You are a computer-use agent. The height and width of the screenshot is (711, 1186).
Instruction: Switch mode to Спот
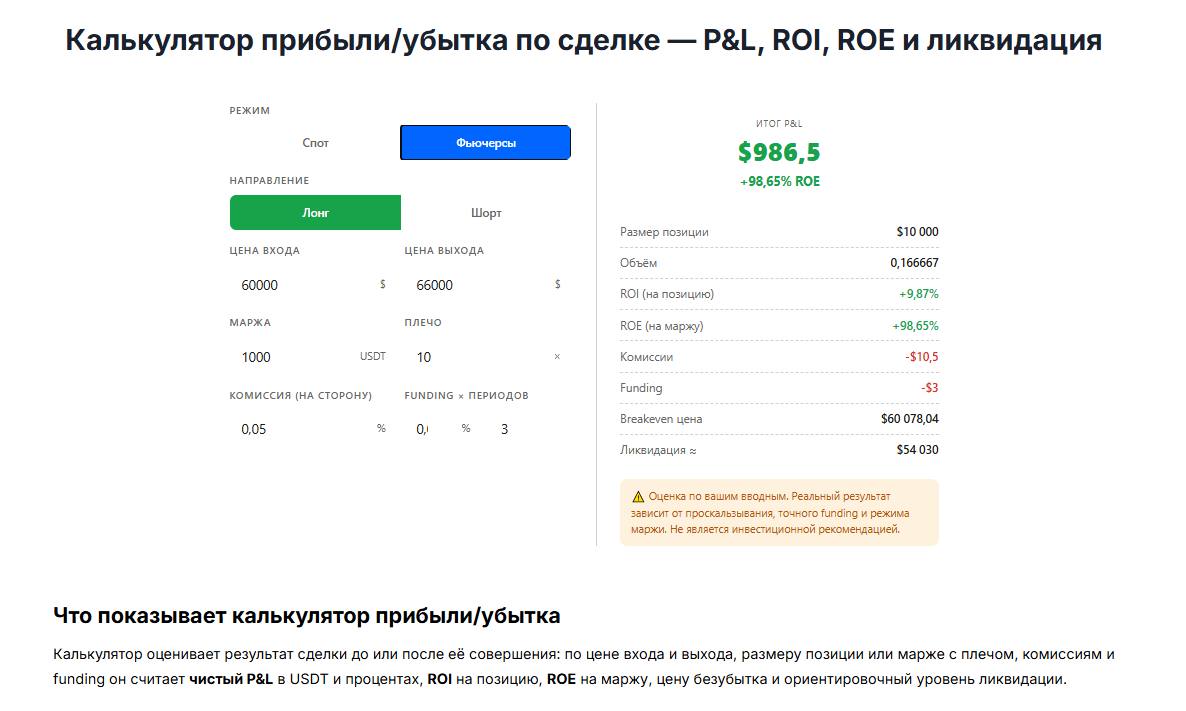(x=315, y=143)
